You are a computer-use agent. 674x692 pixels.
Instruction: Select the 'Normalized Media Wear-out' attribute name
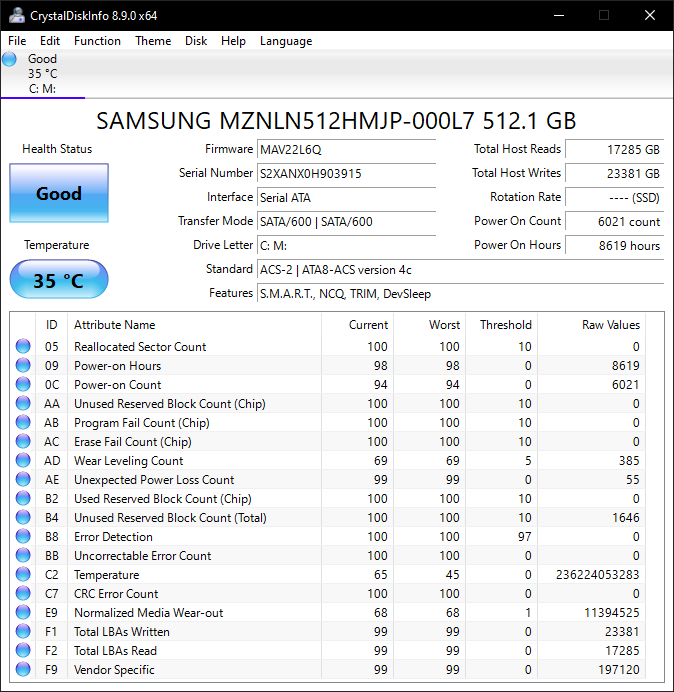click(148, 613)
